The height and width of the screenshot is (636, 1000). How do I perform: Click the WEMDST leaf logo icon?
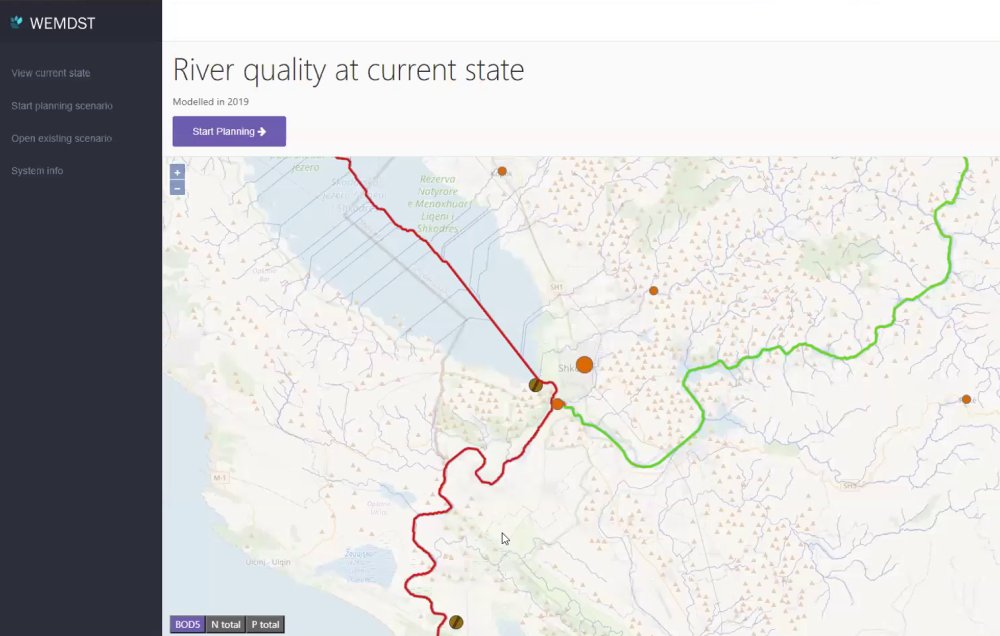coord(16,22)
